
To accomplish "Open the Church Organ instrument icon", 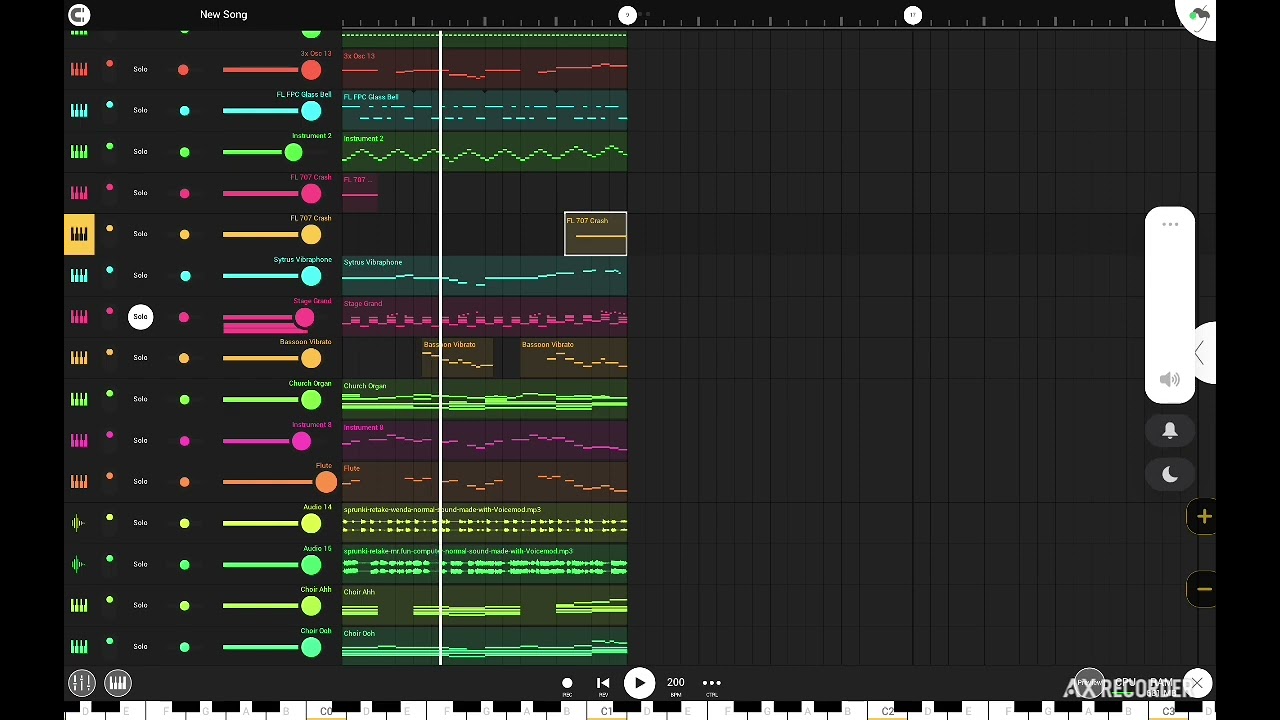I will click(79, 399).
